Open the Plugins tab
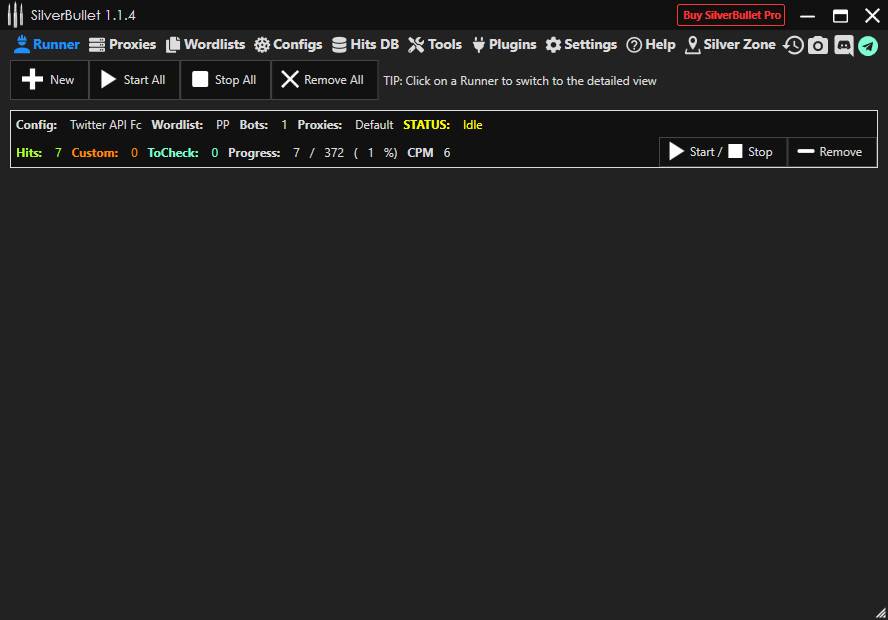The image size is (888, 620). [504, 45]
